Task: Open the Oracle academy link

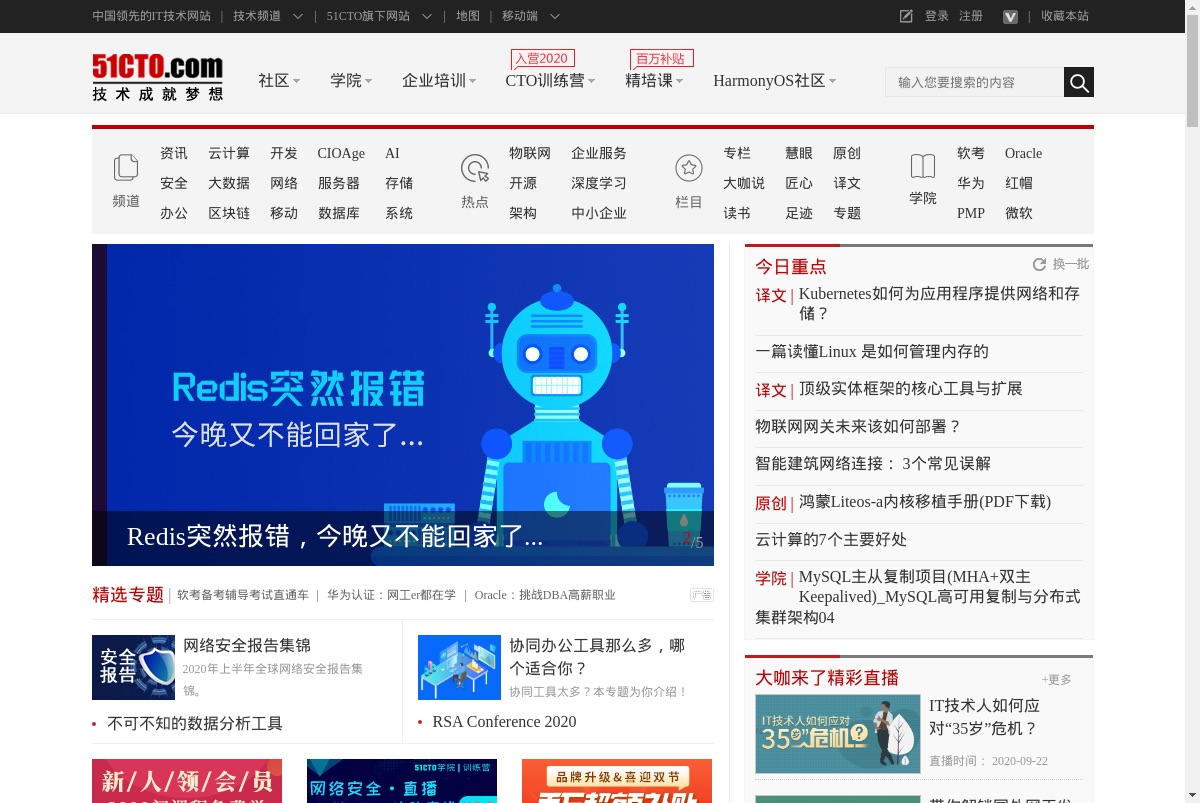Action: click(x=1023, y=153)
